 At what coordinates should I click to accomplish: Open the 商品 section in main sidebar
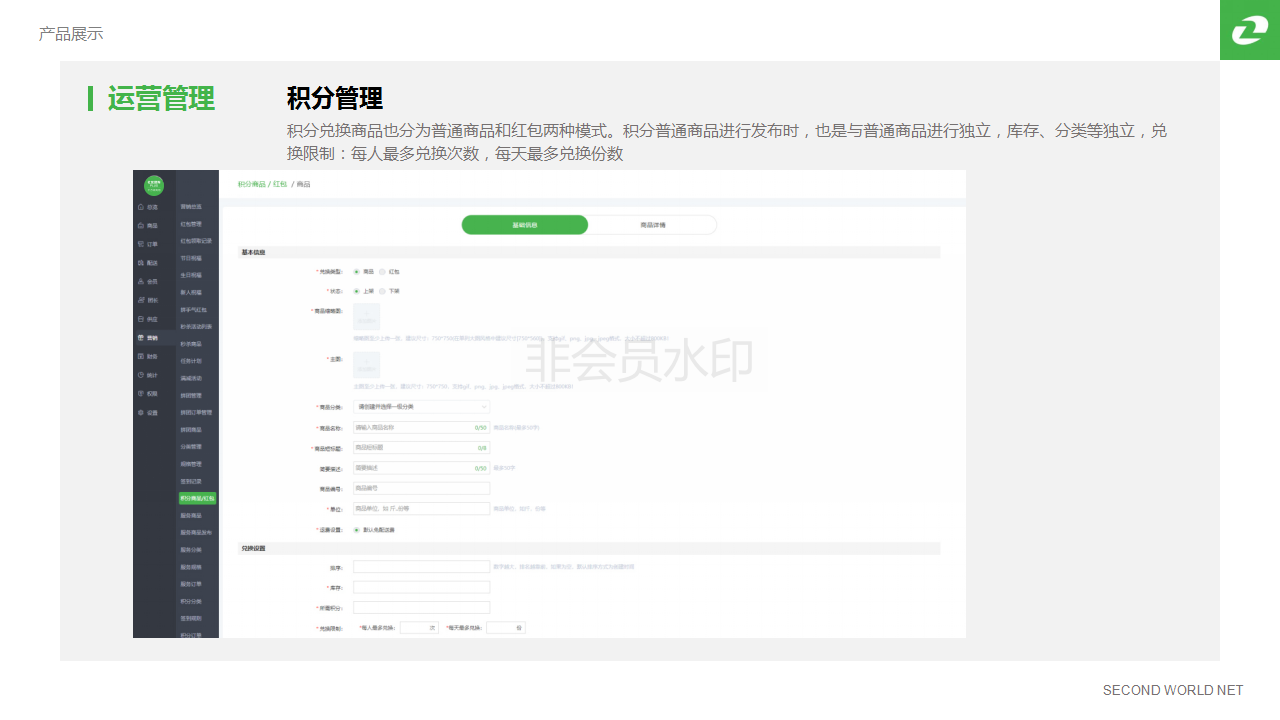(148, 226)
